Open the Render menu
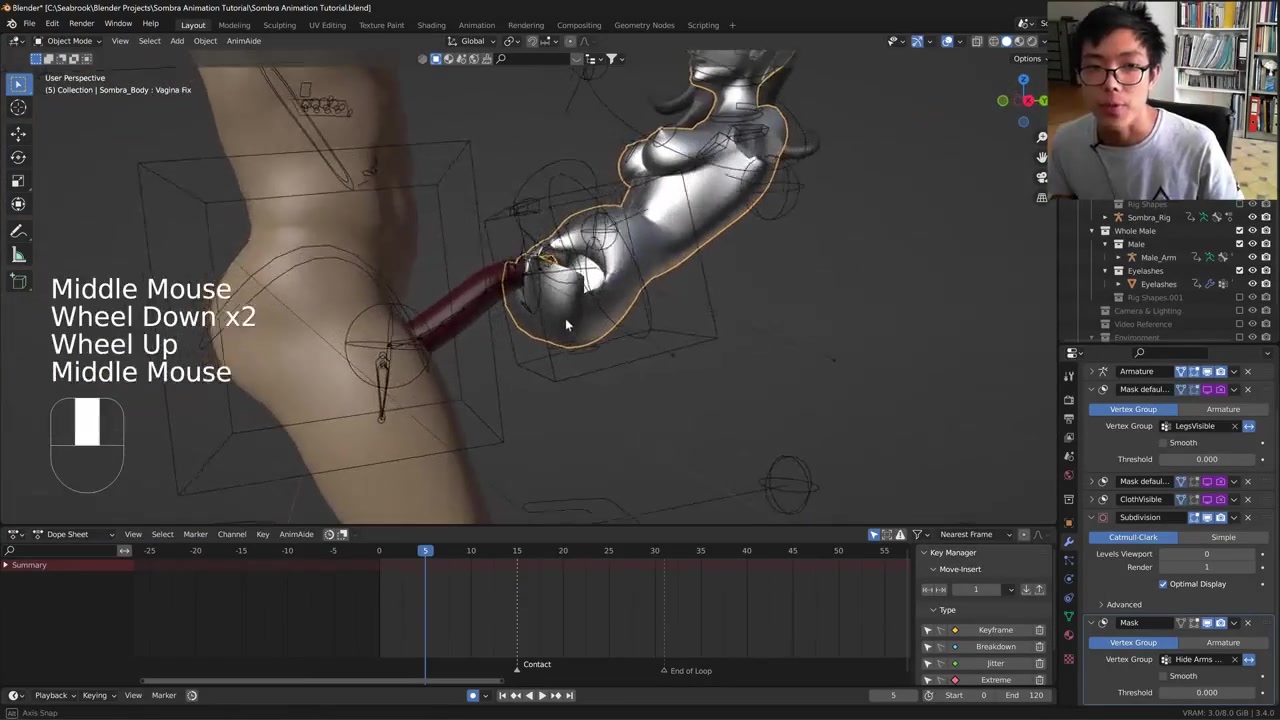 pyautogui.click(x=81, y=24)
